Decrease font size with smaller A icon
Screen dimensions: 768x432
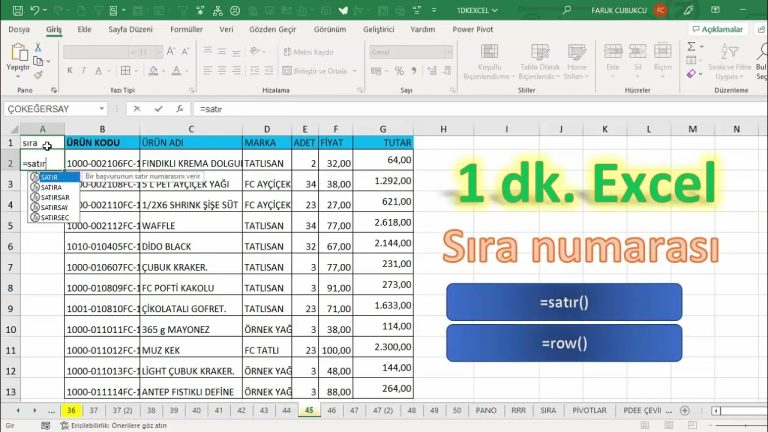coord(185,51)
